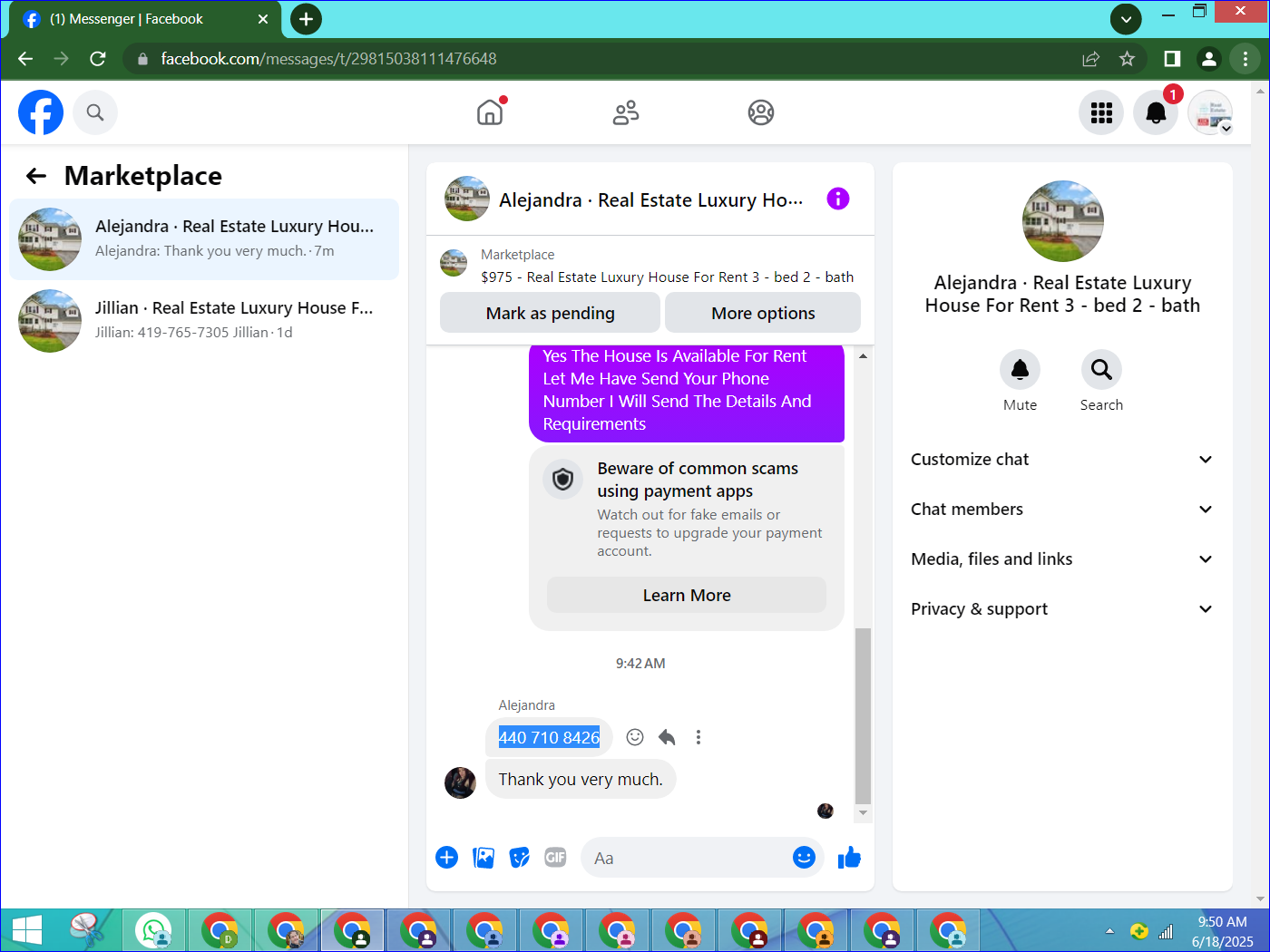Viewport: 1270px width, 952px height.
Task: Open the nine-dot Menu grid icon
Action: click(1101, 112)
